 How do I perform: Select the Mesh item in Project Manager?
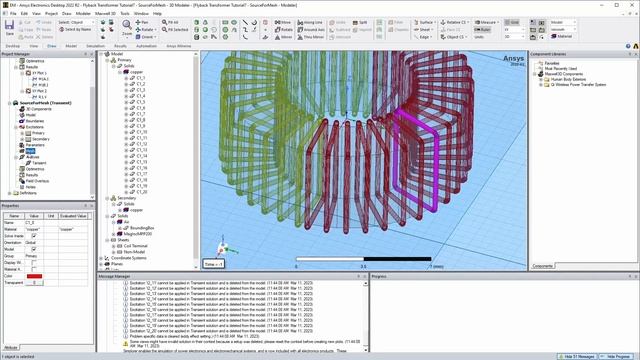30,151
